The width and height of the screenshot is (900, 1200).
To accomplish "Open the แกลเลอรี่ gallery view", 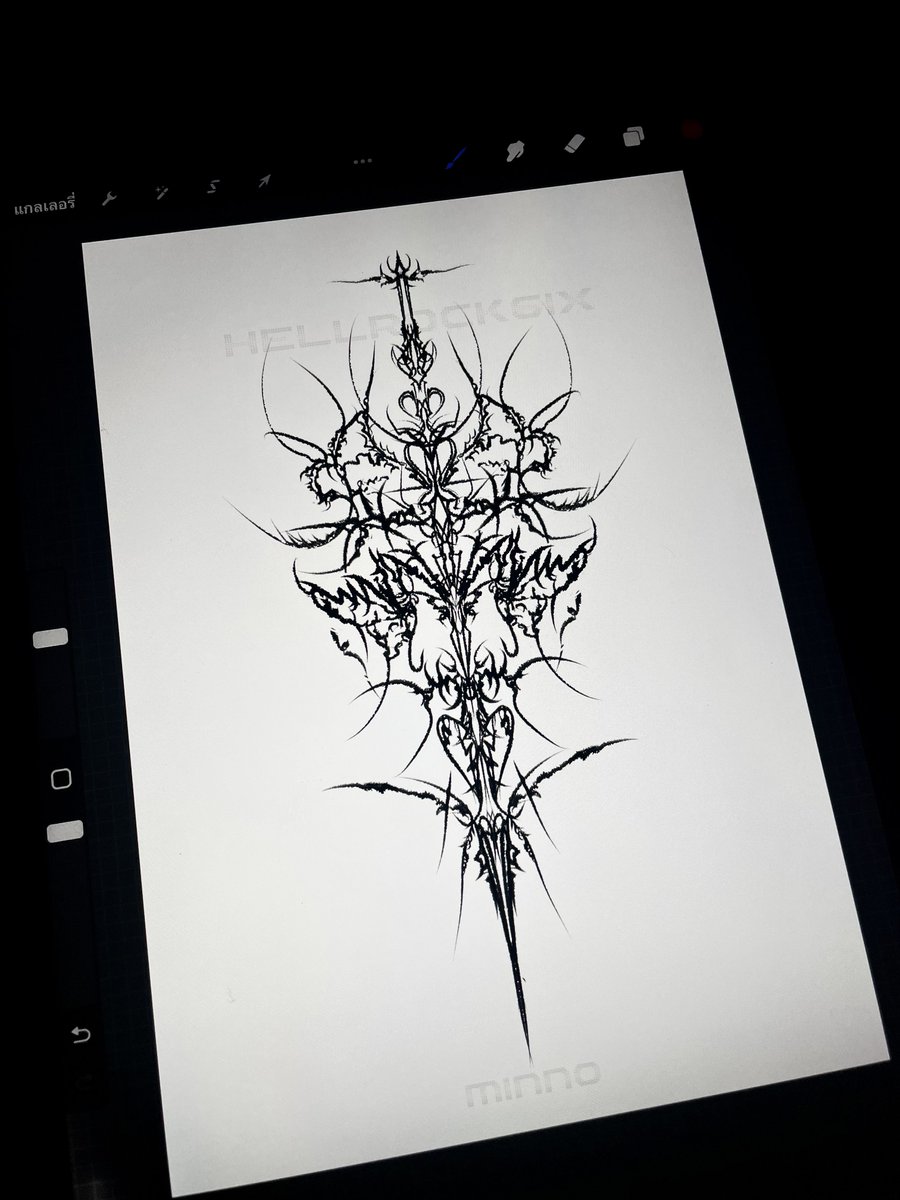I will (x=46, y=208).
